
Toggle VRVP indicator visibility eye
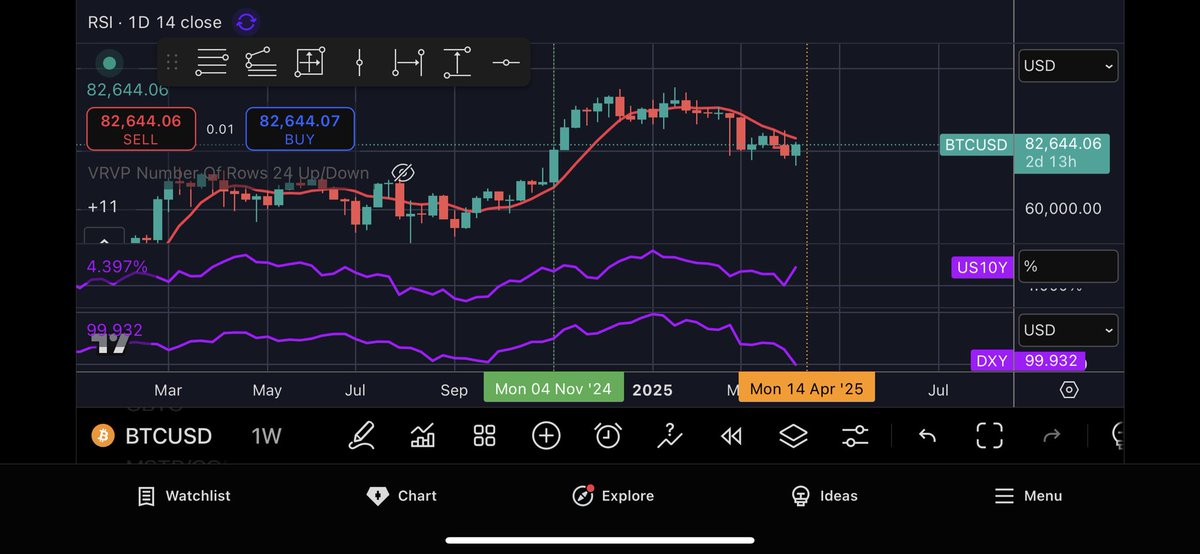pos(402,173)
